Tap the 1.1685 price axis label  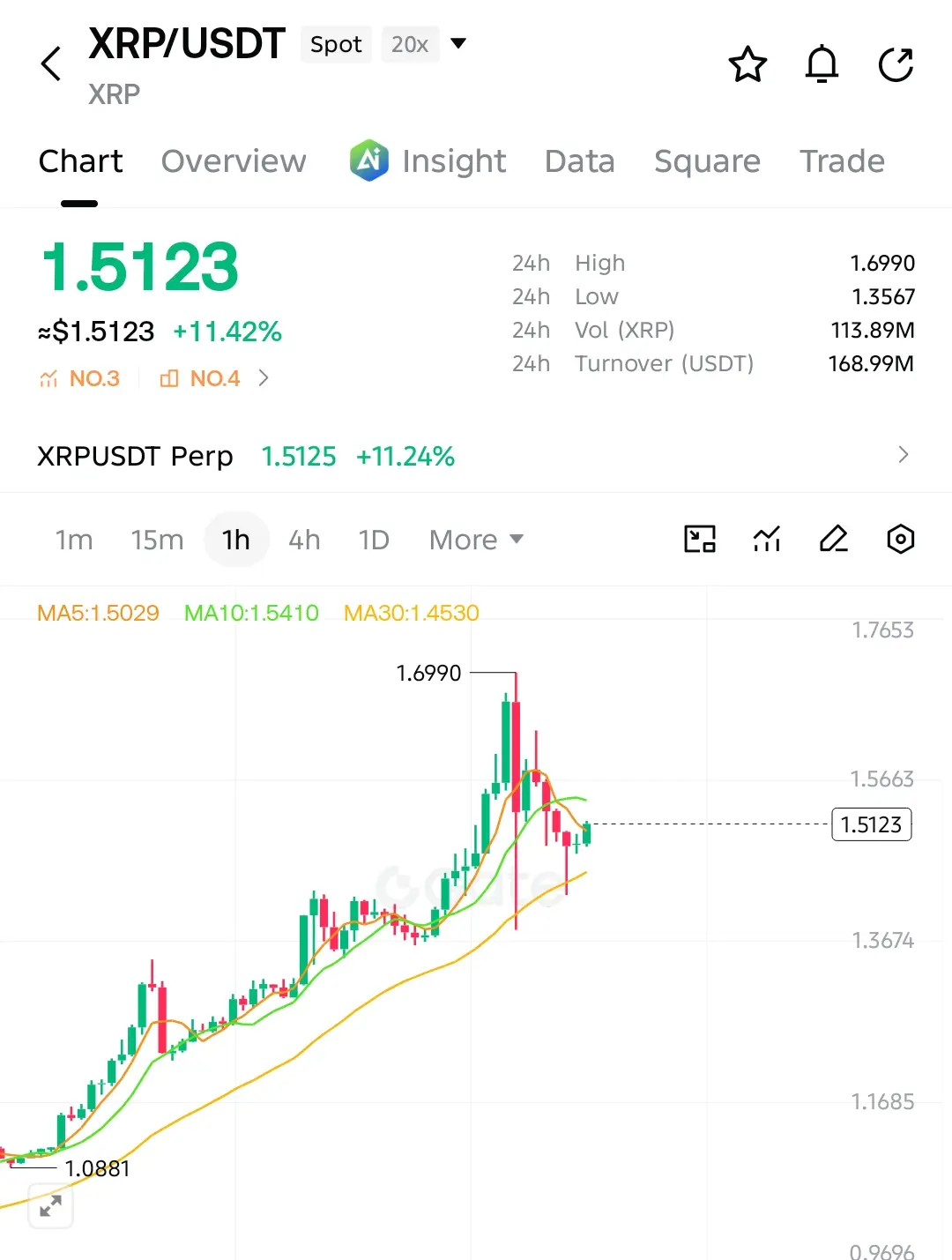tap(882, 1101)
